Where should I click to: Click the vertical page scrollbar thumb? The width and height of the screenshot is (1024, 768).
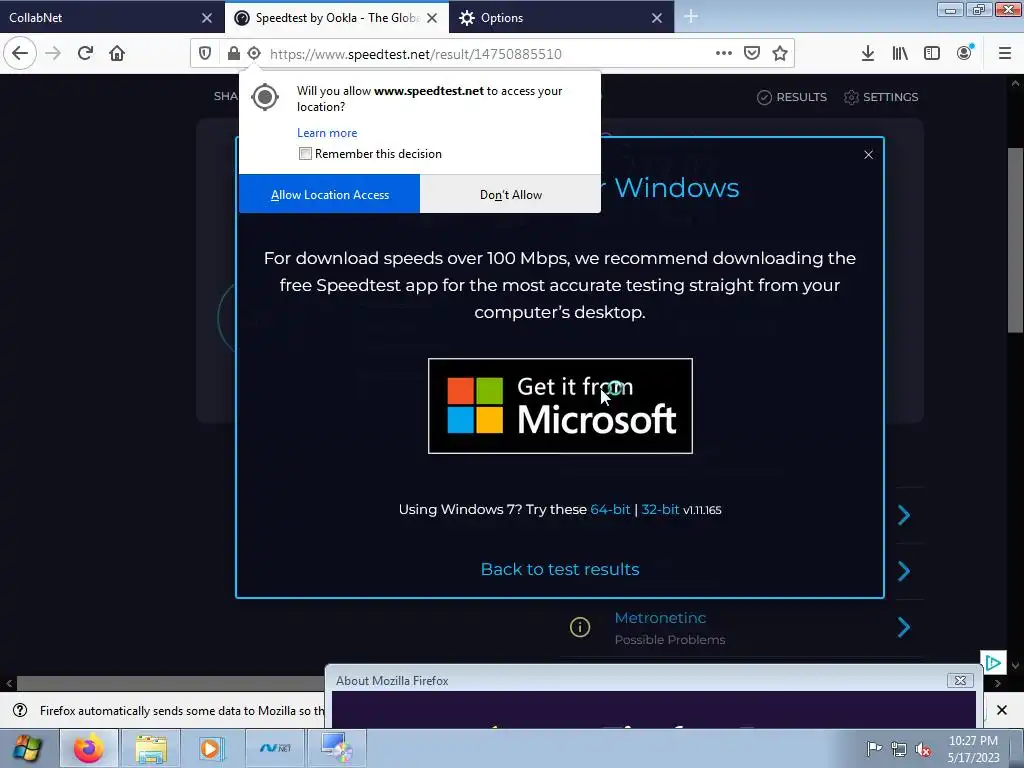coord(1015,241)
